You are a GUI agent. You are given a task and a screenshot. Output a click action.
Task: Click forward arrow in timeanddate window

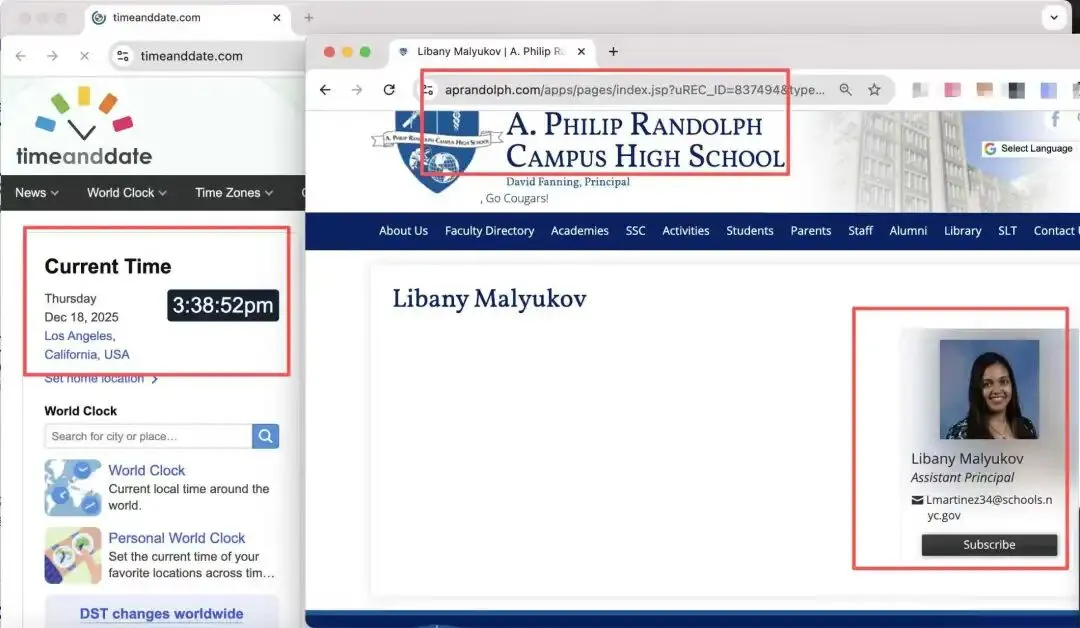coord(52,56)
